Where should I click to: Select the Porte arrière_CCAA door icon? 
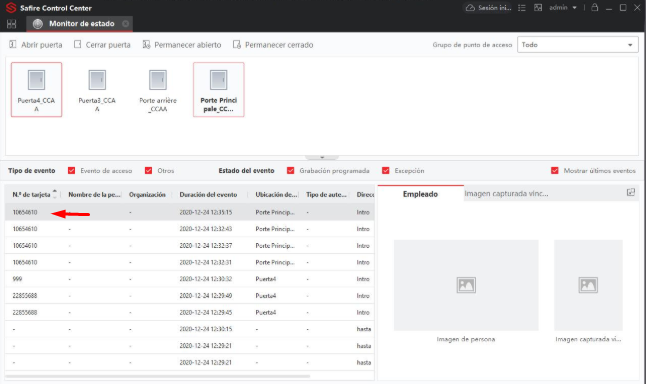coord(158,89)
